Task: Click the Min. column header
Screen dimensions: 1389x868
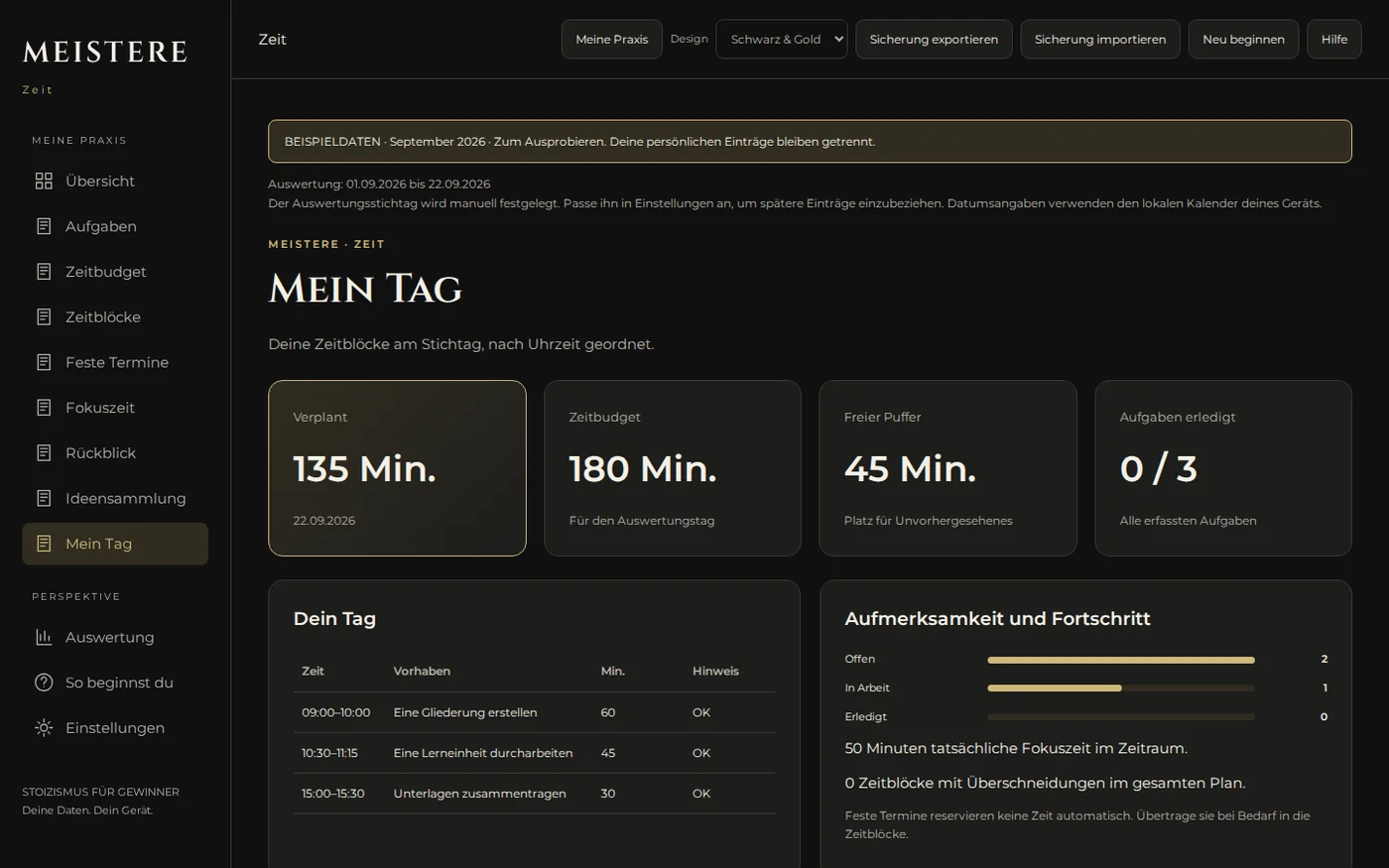Action: click(x=613, y=671)
